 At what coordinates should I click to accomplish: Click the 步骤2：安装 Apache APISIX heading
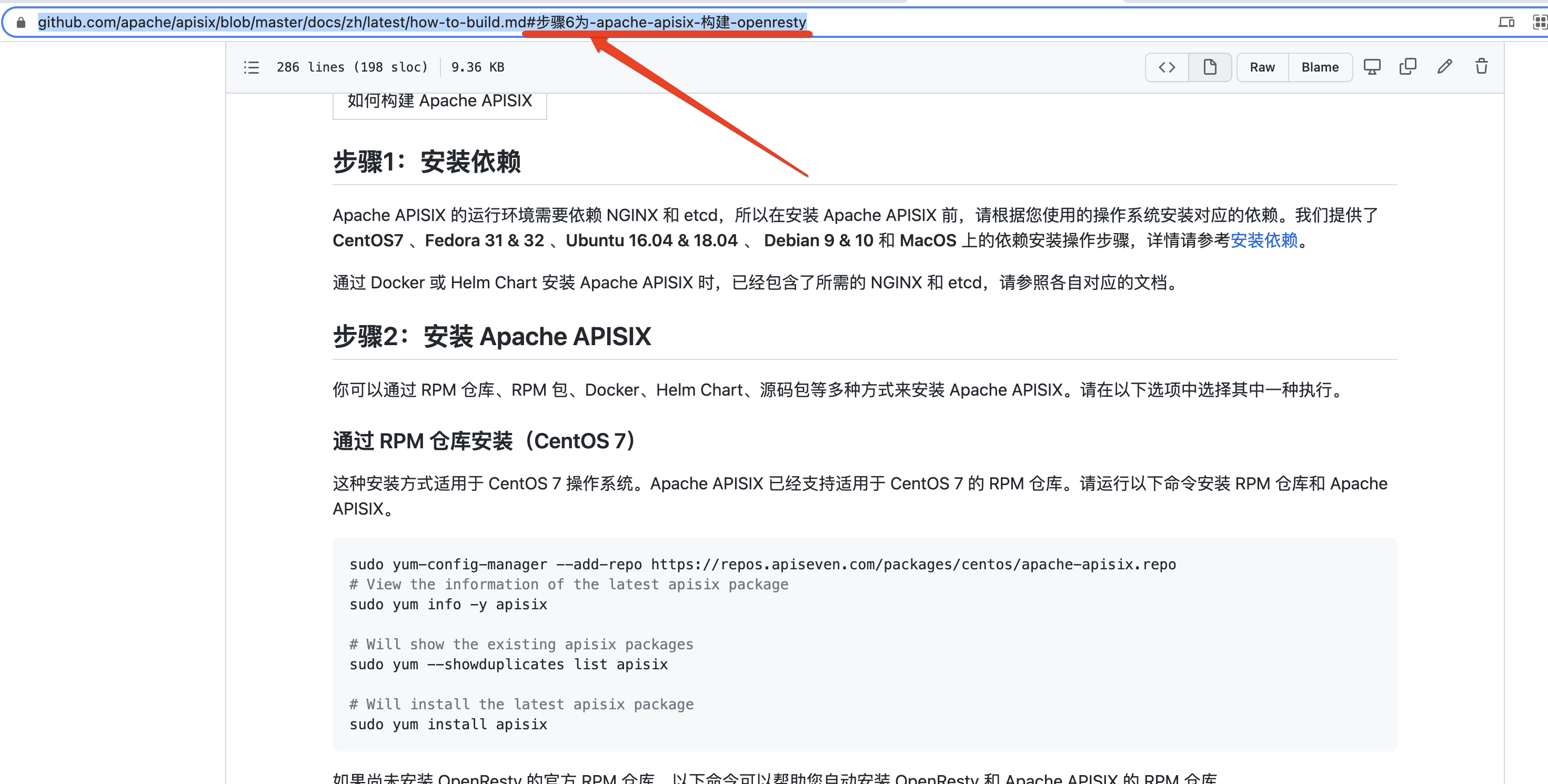(491, 336)
